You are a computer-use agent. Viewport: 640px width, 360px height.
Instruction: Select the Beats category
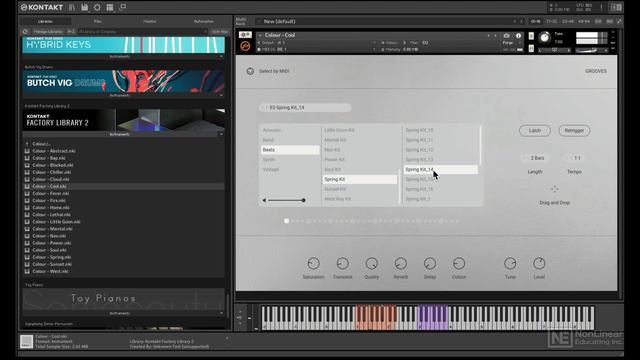point(290,150)
